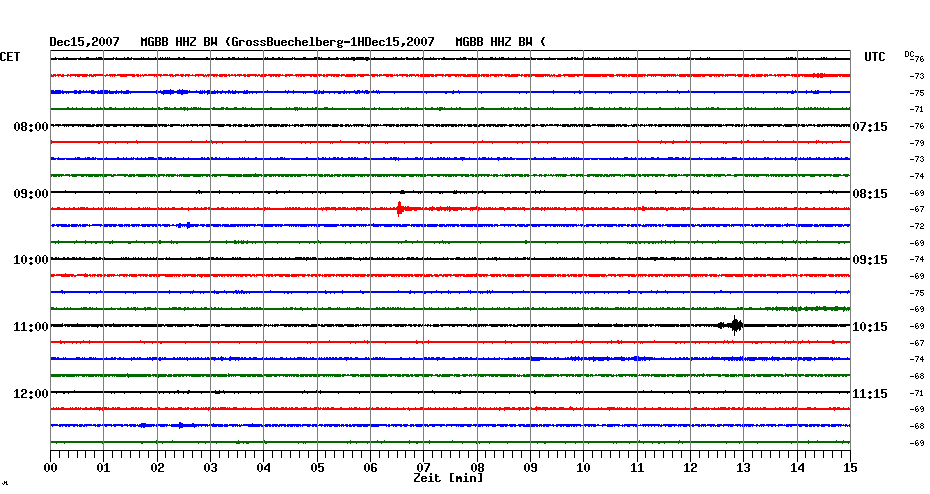
Task: Select the 10:15 UTC time label
Action: coord(870,327)
